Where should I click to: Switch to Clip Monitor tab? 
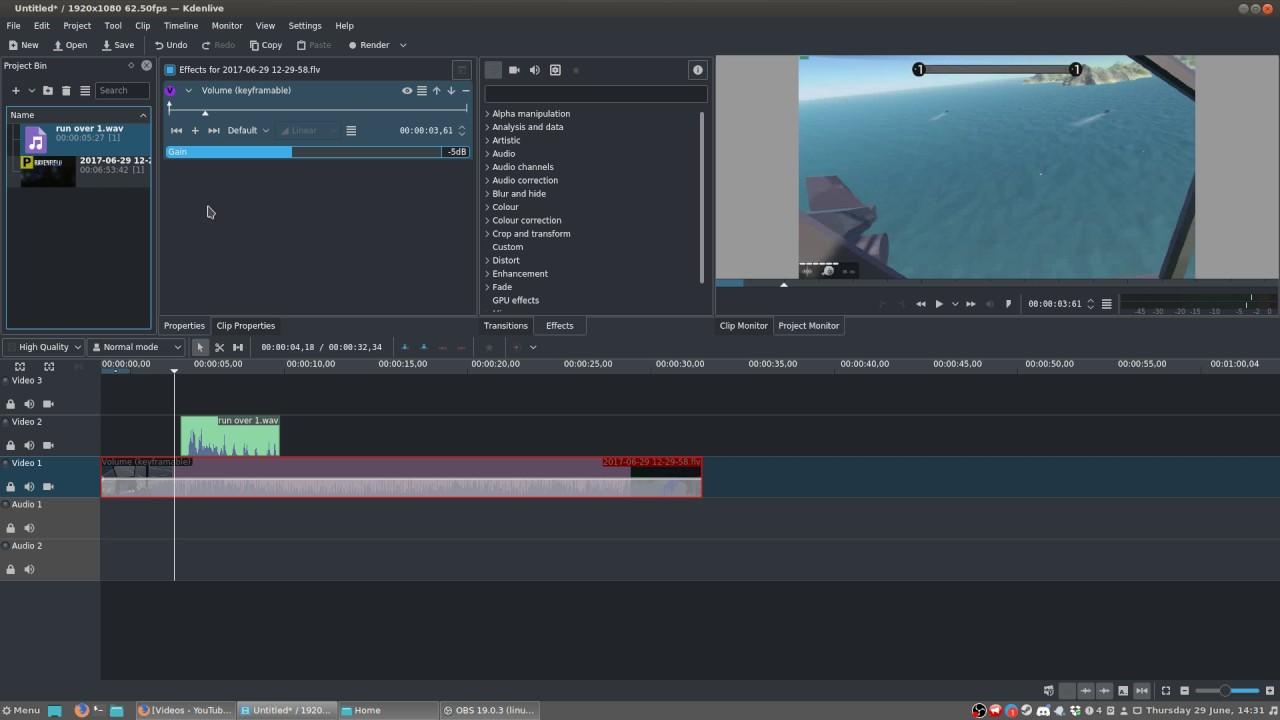click(744, 326)
